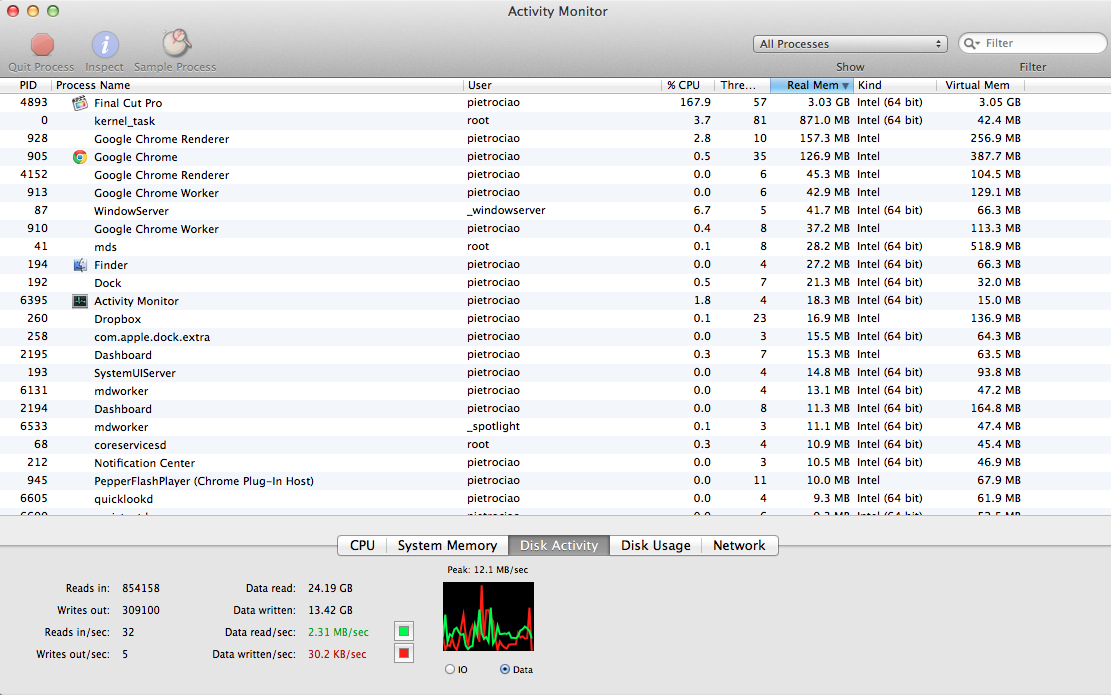This screenshot has height=695, width=1111.
Task: Select the Dock process row
Action: click(556, 283)
